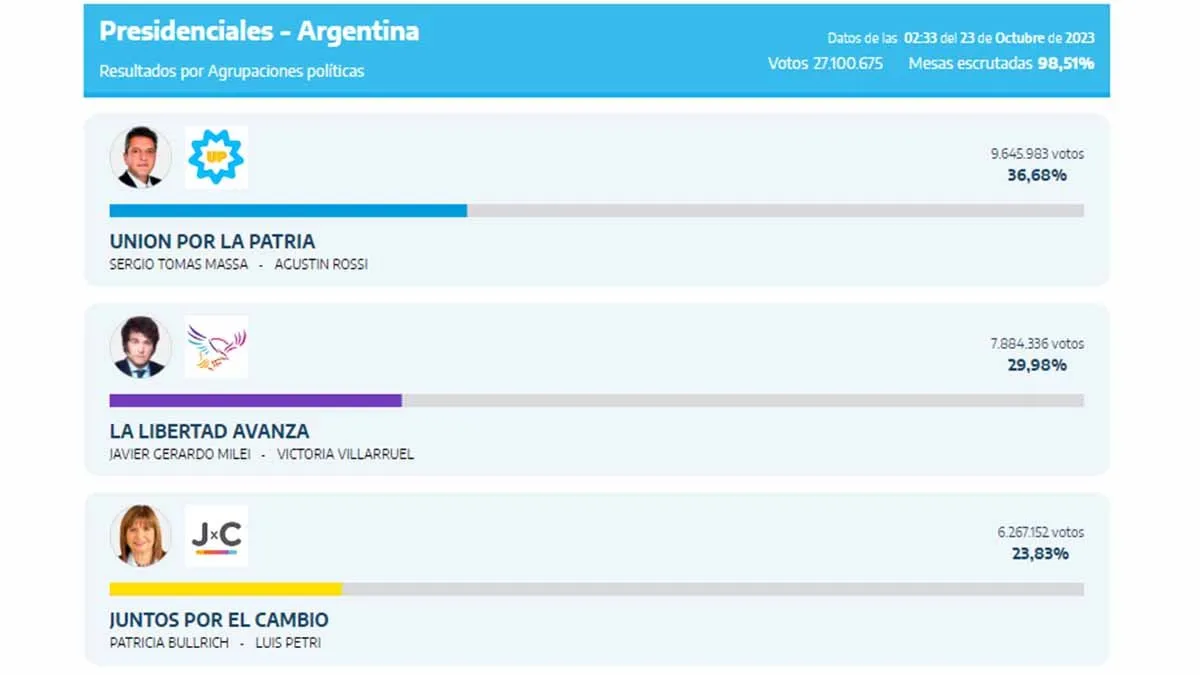Click the 23,83% result percentage

[1040, 554]
